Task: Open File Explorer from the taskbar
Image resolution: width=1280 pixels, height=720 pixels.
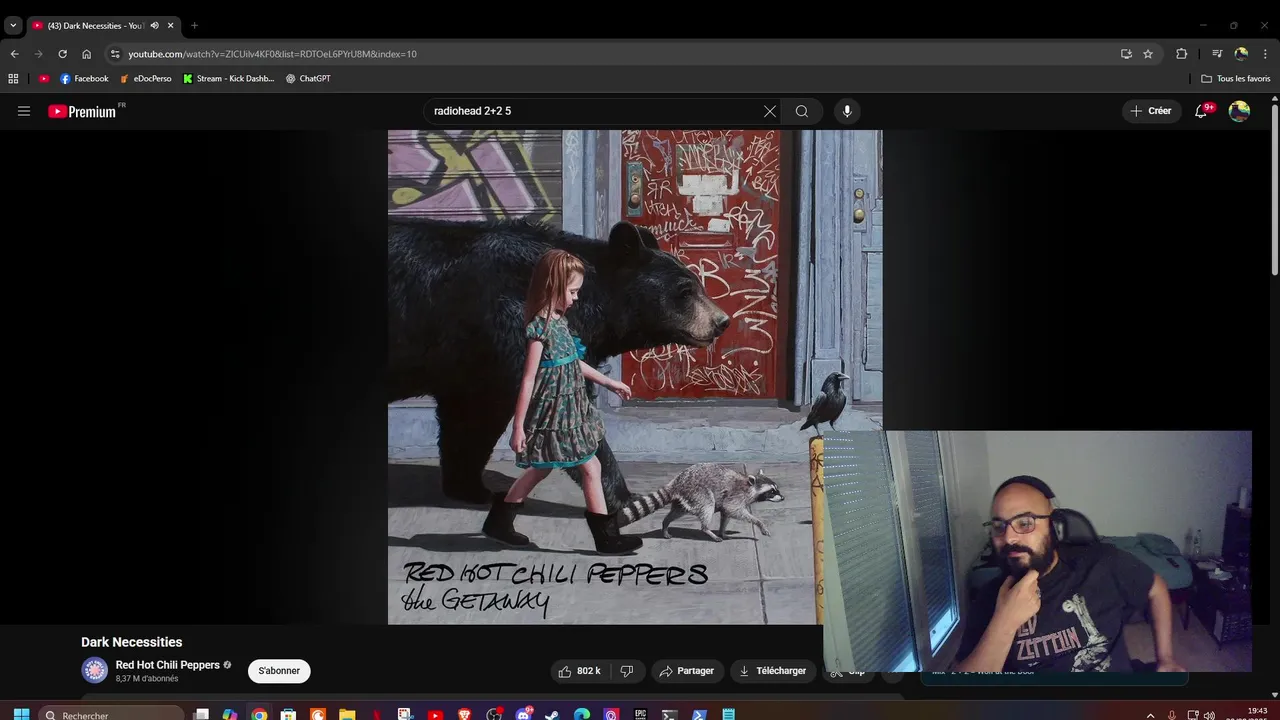Action: 347,714
